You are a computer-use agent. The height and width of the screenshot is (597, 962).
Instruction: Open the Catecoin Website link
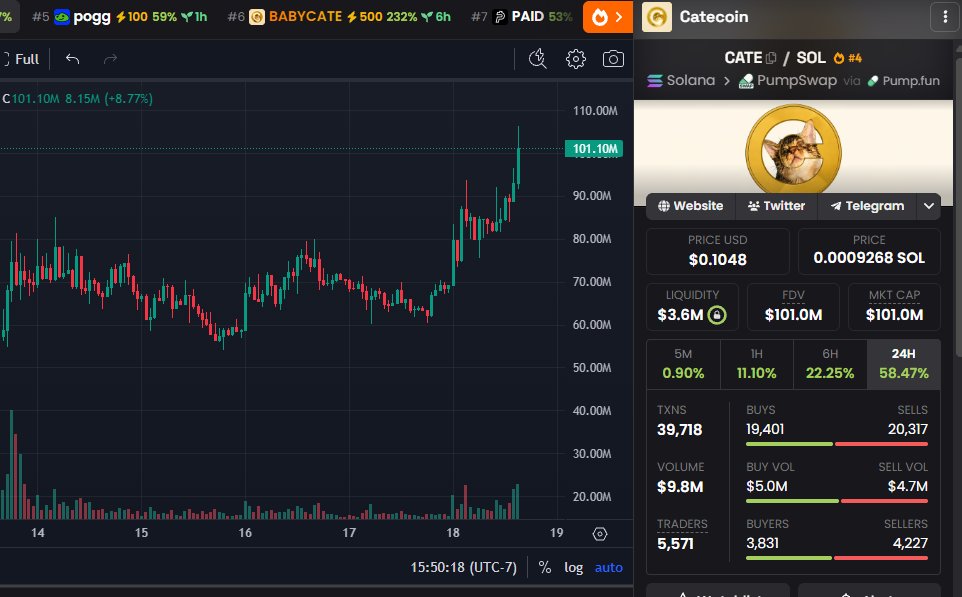point(690,206)
